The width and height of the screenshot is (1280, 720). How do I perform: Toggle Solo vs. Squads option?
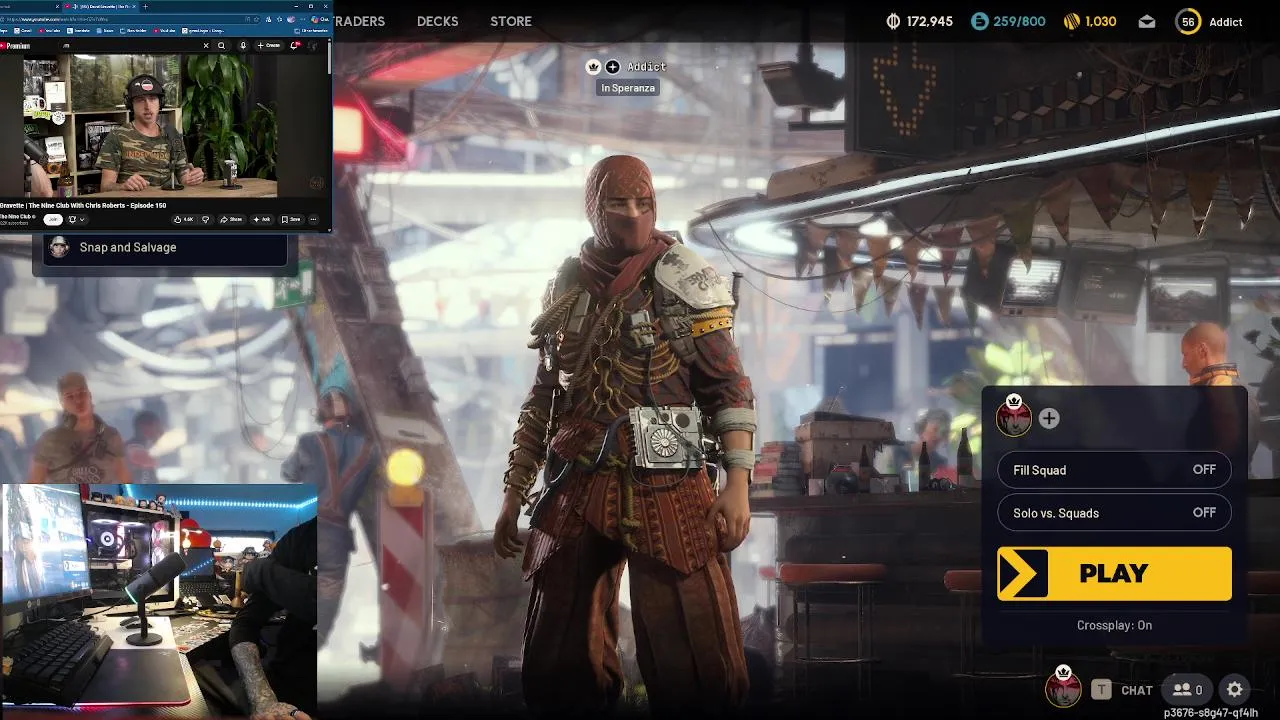1114,513
